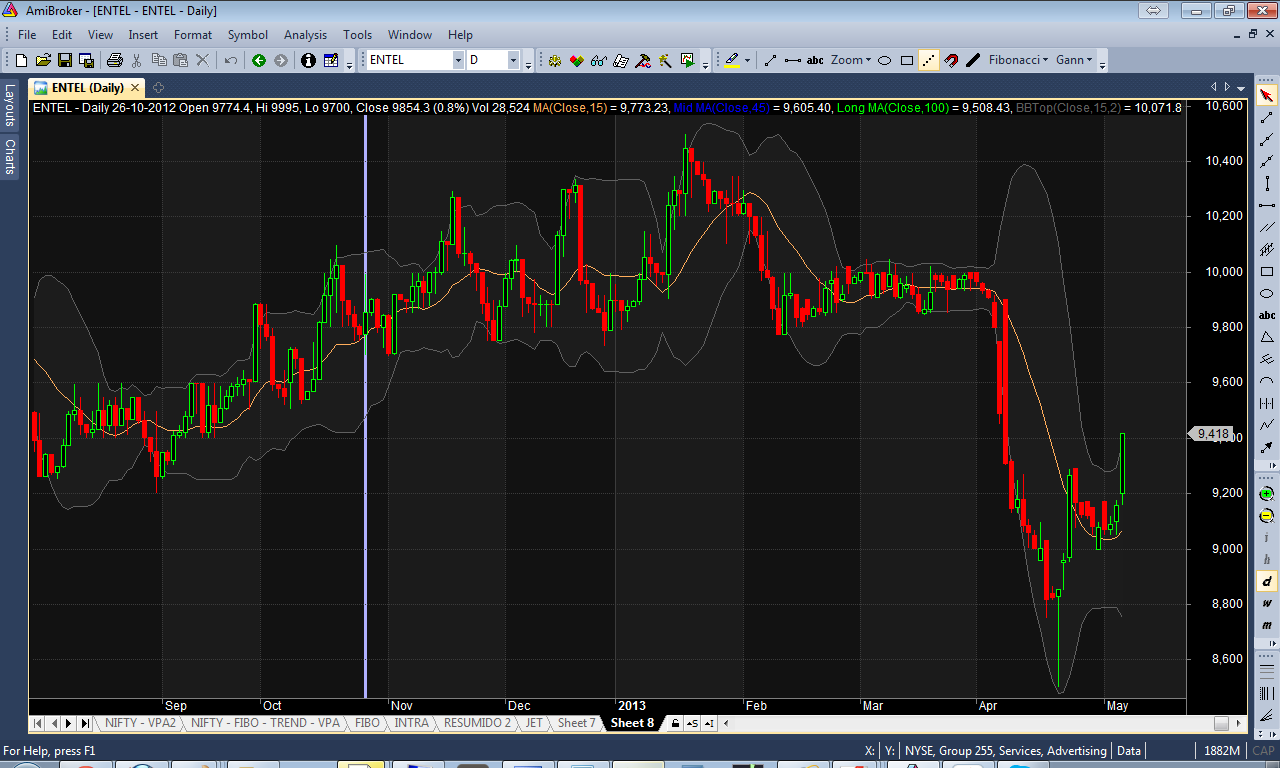Click the Save file icon
The width and height of the screenshot is (1280, 768).
64,60
